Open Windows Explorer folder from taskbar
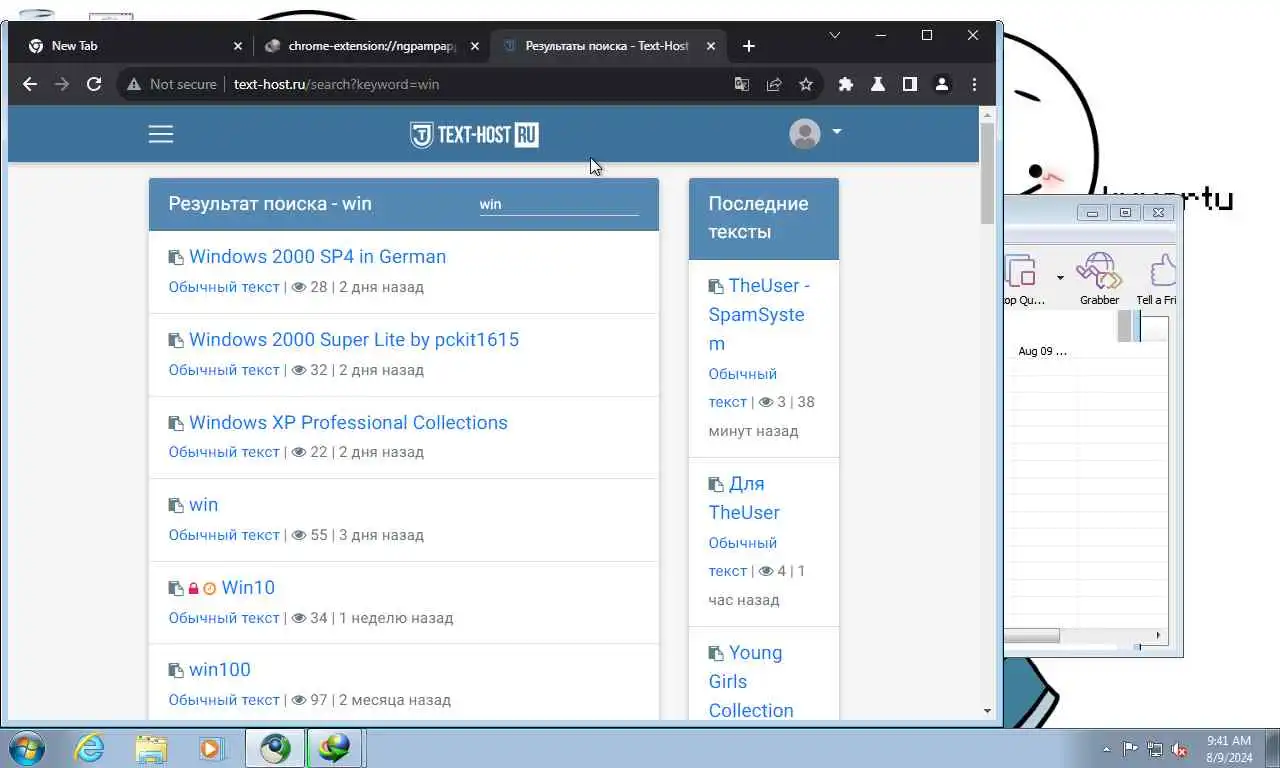The image size is (1280, 768). [x=151, y=748]
